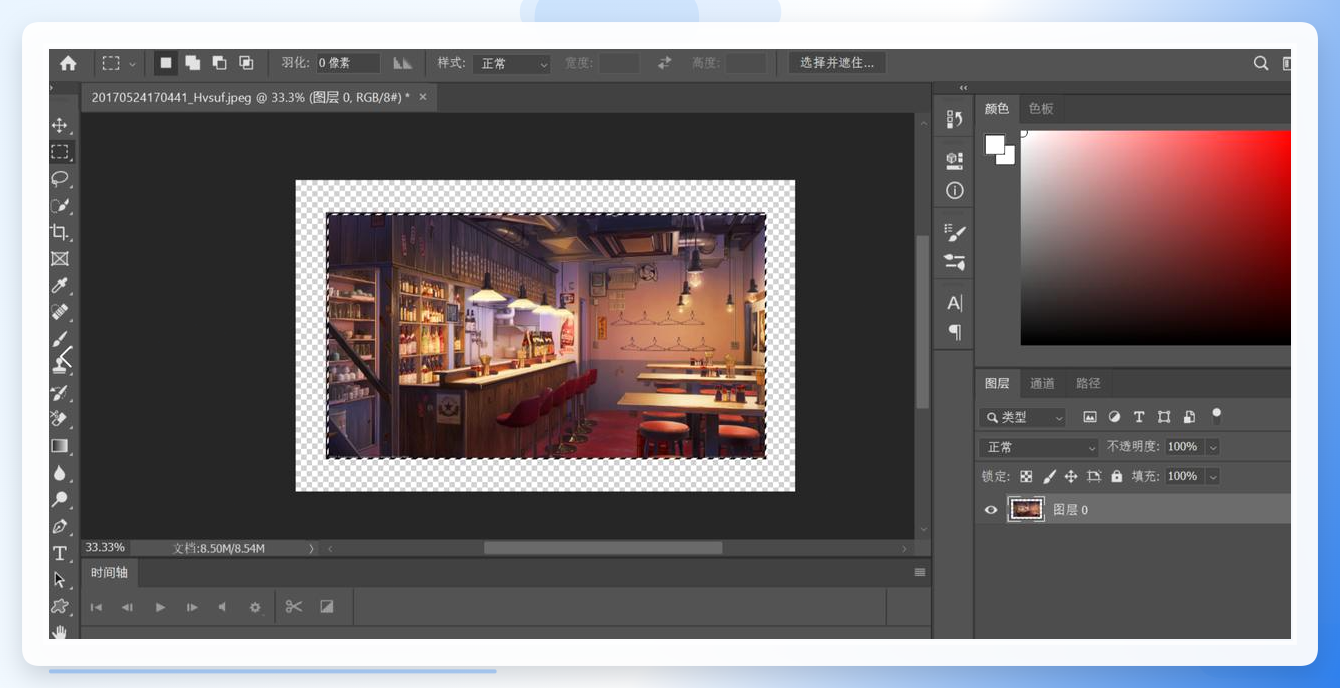The height and width of the screenshot is (688, 1340).
Task: Open the 类型 layer filter dropdown
Action: pos(1023,417)
